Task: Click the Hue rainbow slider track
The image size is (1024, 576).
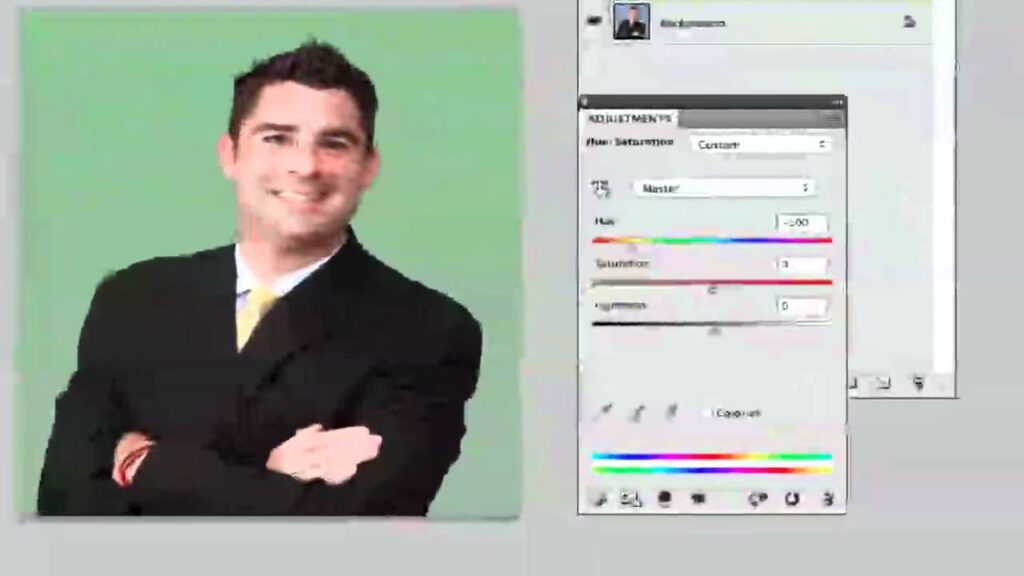Action: point(711,240)
